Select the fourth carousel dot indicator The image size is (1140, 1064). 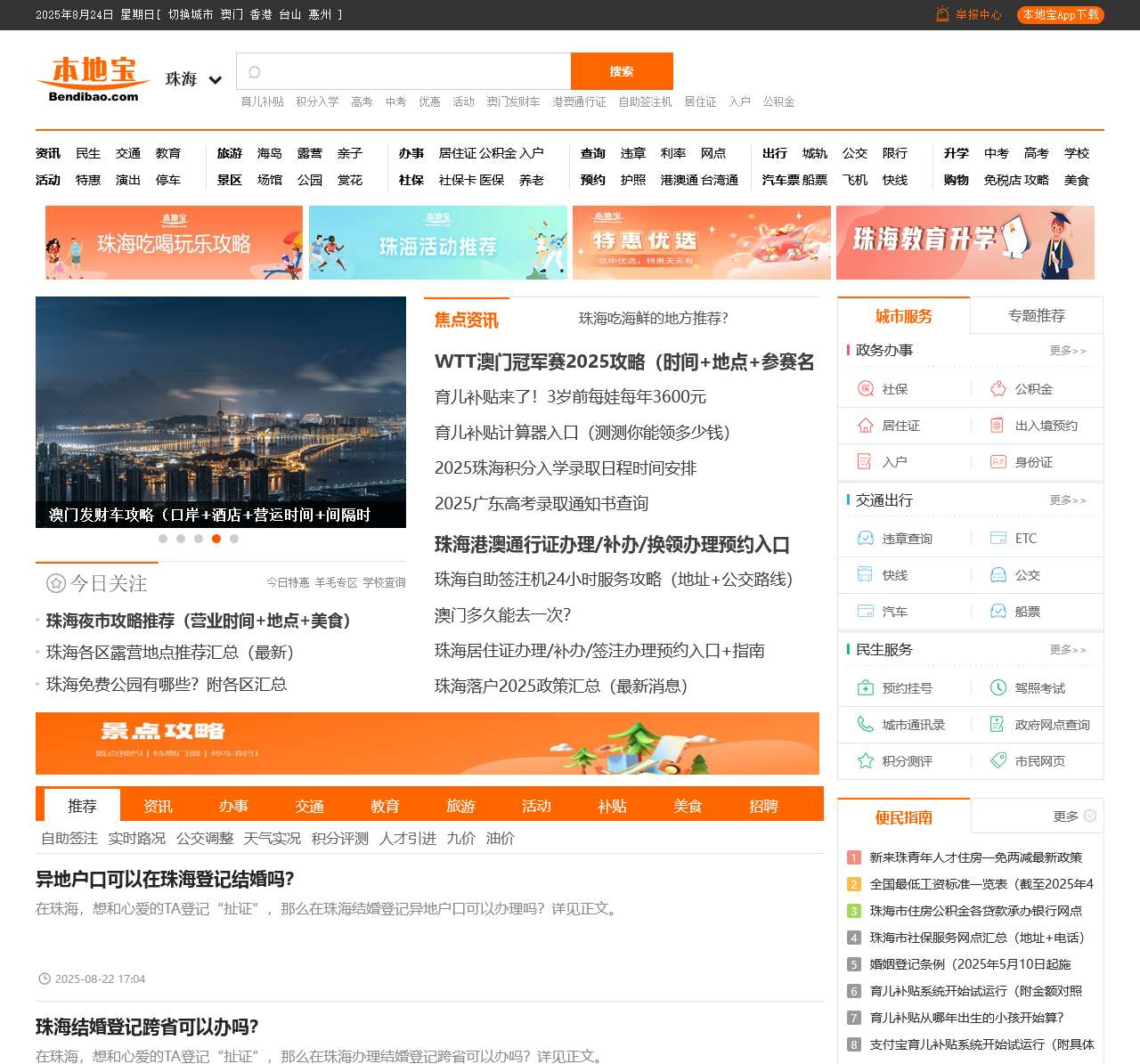click(216, 539)
